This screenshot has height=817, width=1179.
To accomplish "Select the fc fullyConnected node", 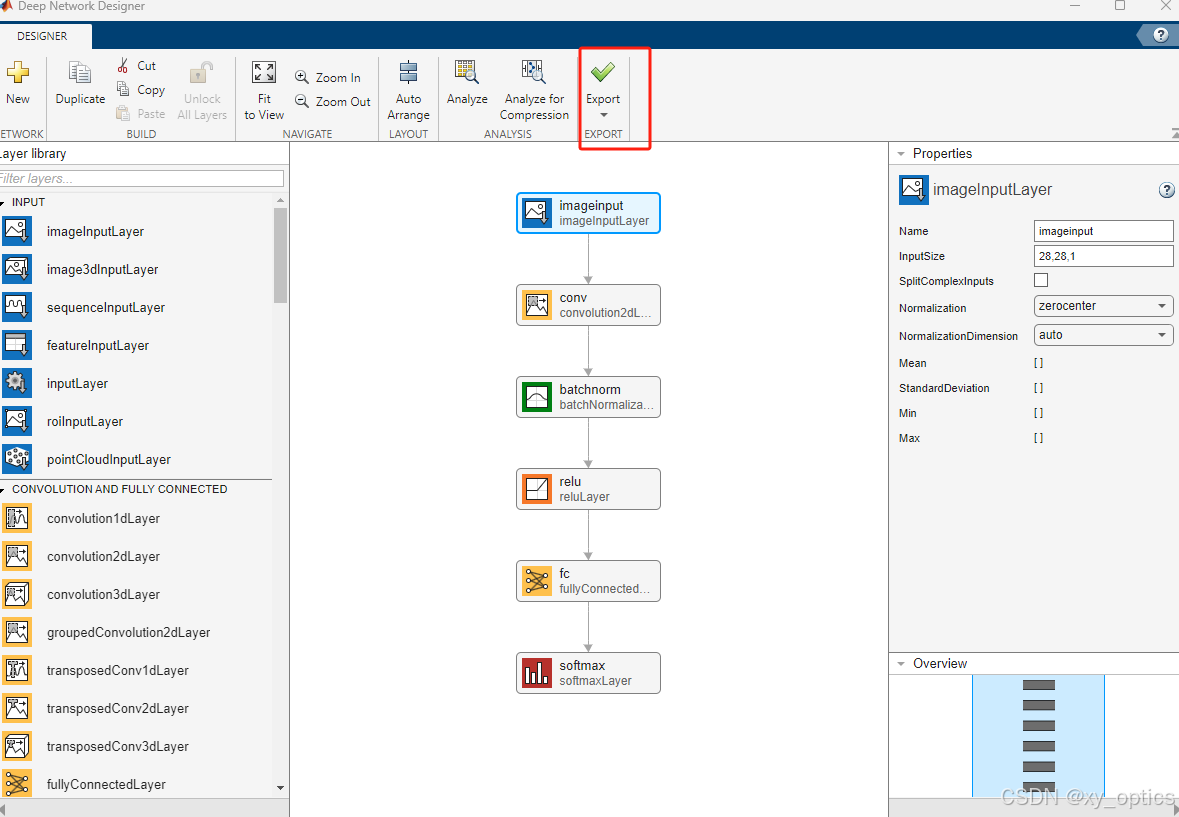I will point(588,581).
